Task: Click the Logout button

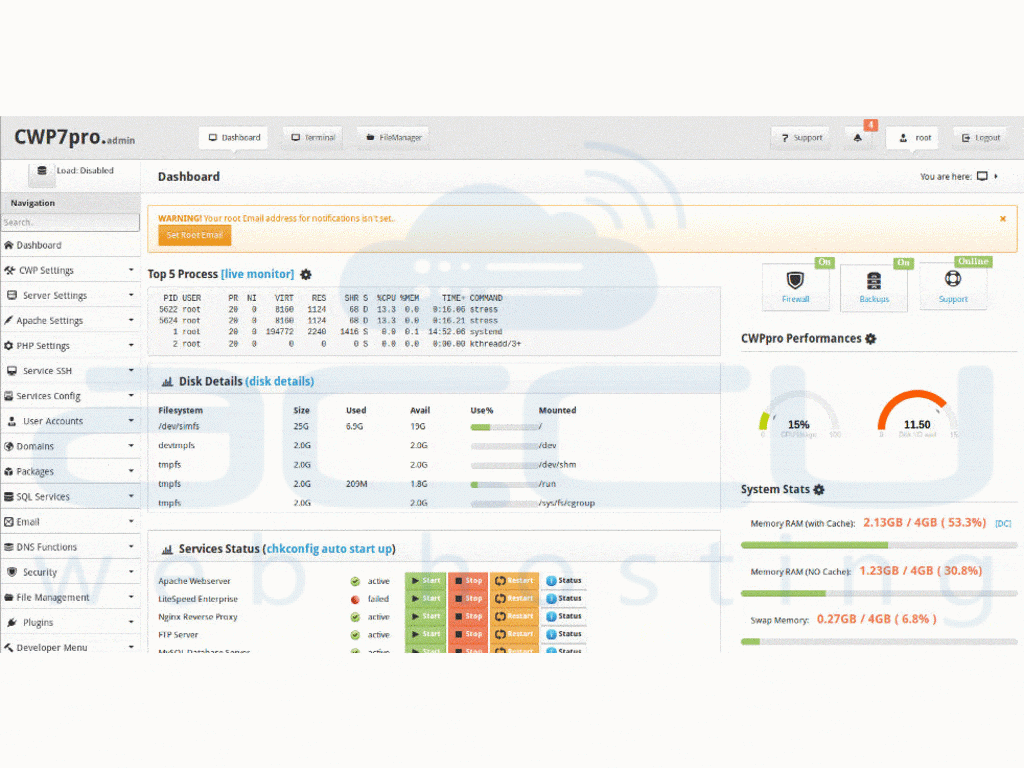Action: coord(981,138)
